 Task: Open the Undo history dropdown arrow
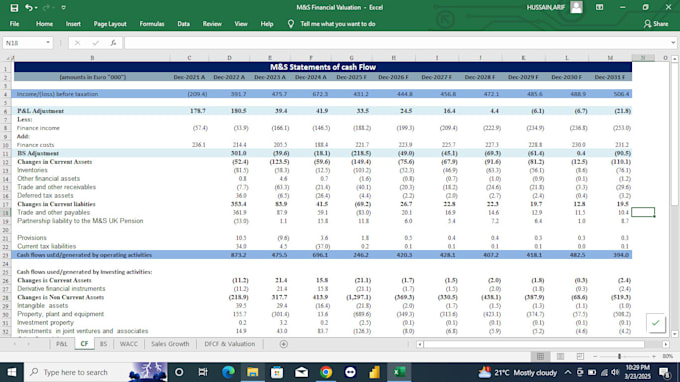coord(36,8)
